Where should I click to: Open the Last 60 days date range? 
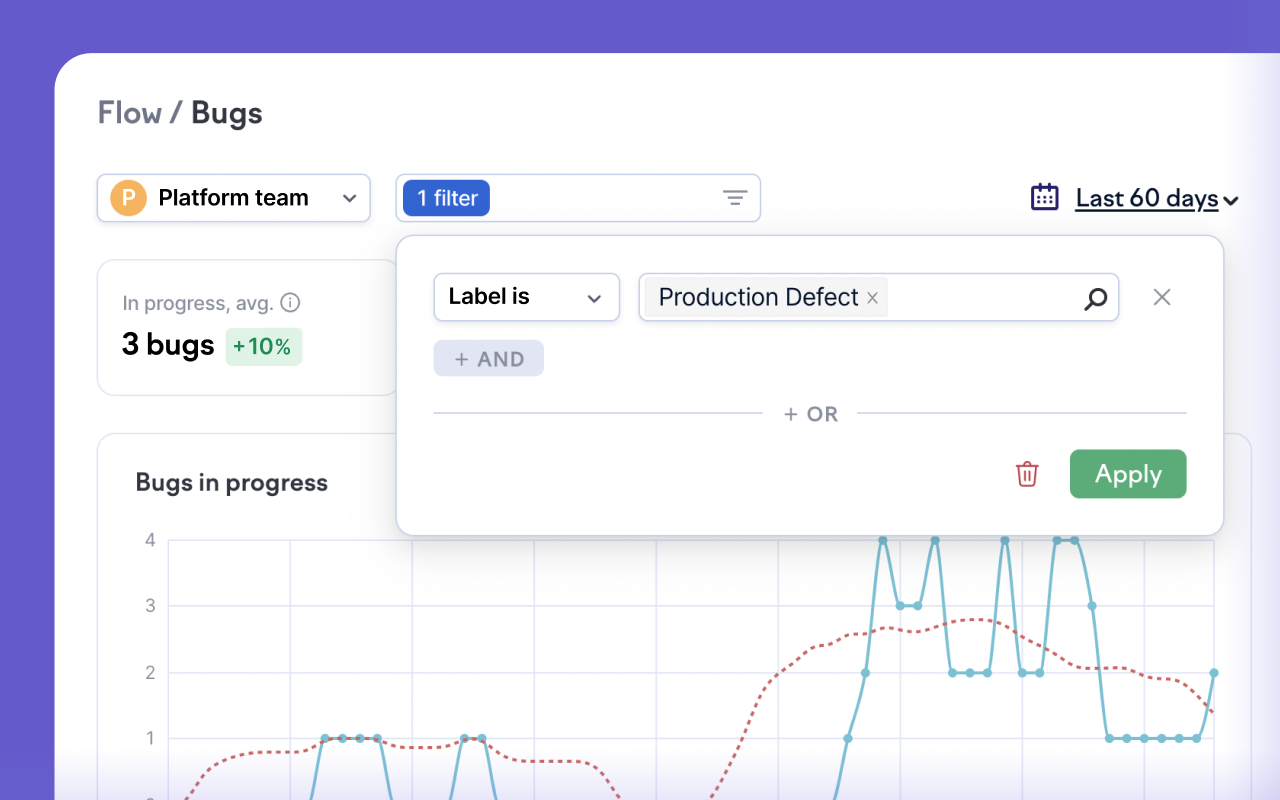(1156, 199)
